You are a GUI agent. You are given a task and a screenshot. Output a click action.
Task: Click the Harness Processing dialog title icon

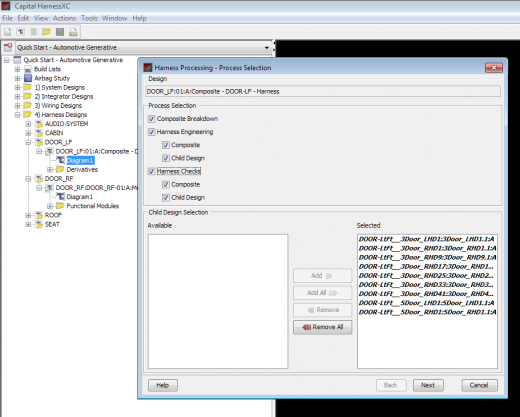(x=148, y=68)
